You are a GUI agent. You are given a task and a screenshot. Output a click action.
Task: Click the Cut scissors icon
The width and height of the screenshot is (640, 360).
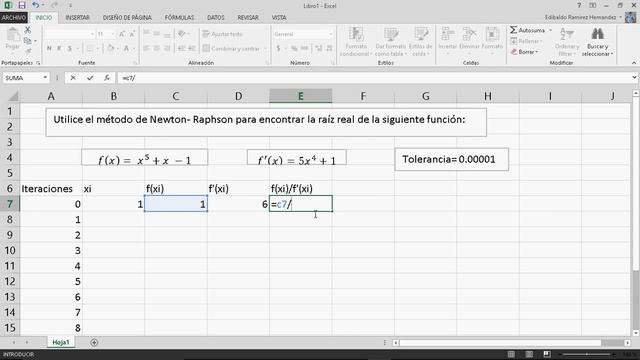click(27, 30)
